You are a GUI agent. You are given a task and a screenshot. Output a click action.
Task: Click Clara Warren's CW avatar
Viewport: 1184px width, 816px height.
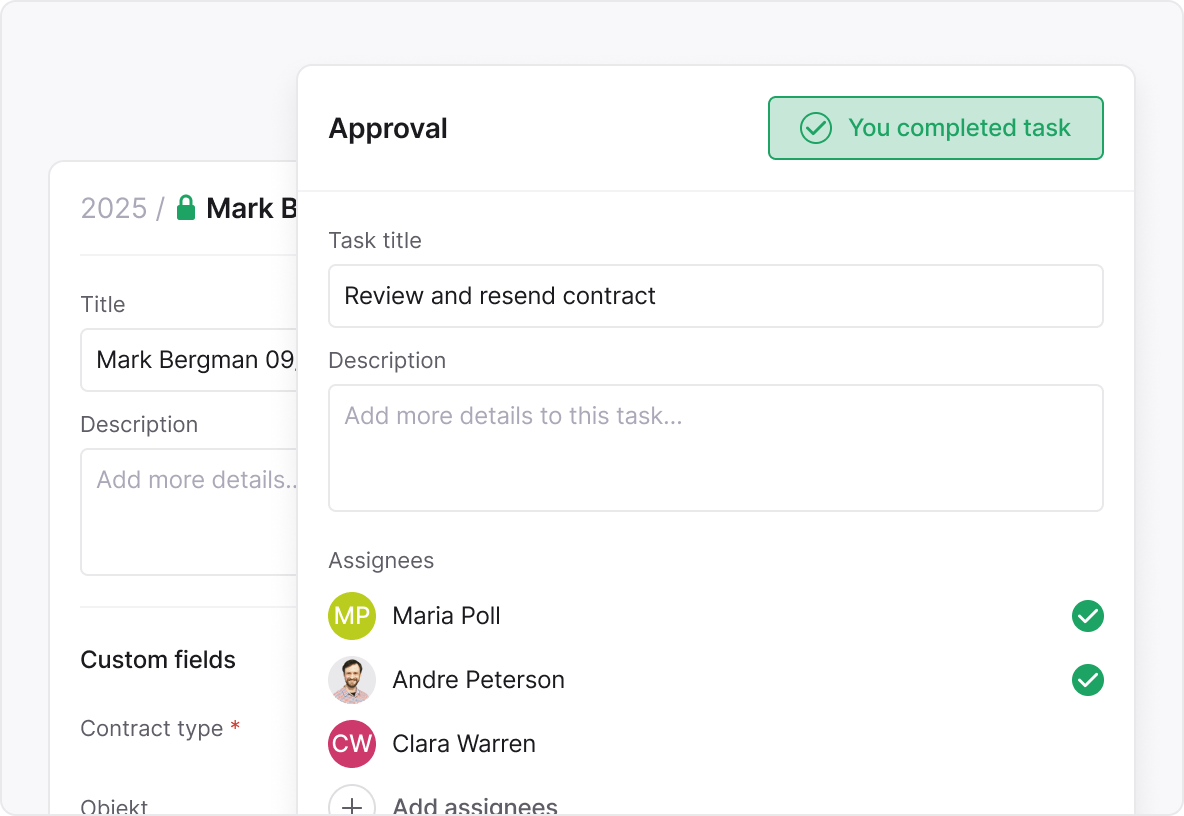coord(352,744)
